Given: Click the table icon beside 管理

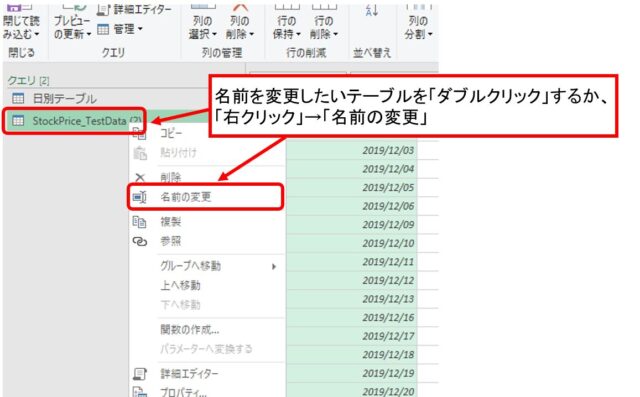Looking at the screenshot, I should [103, 29].
